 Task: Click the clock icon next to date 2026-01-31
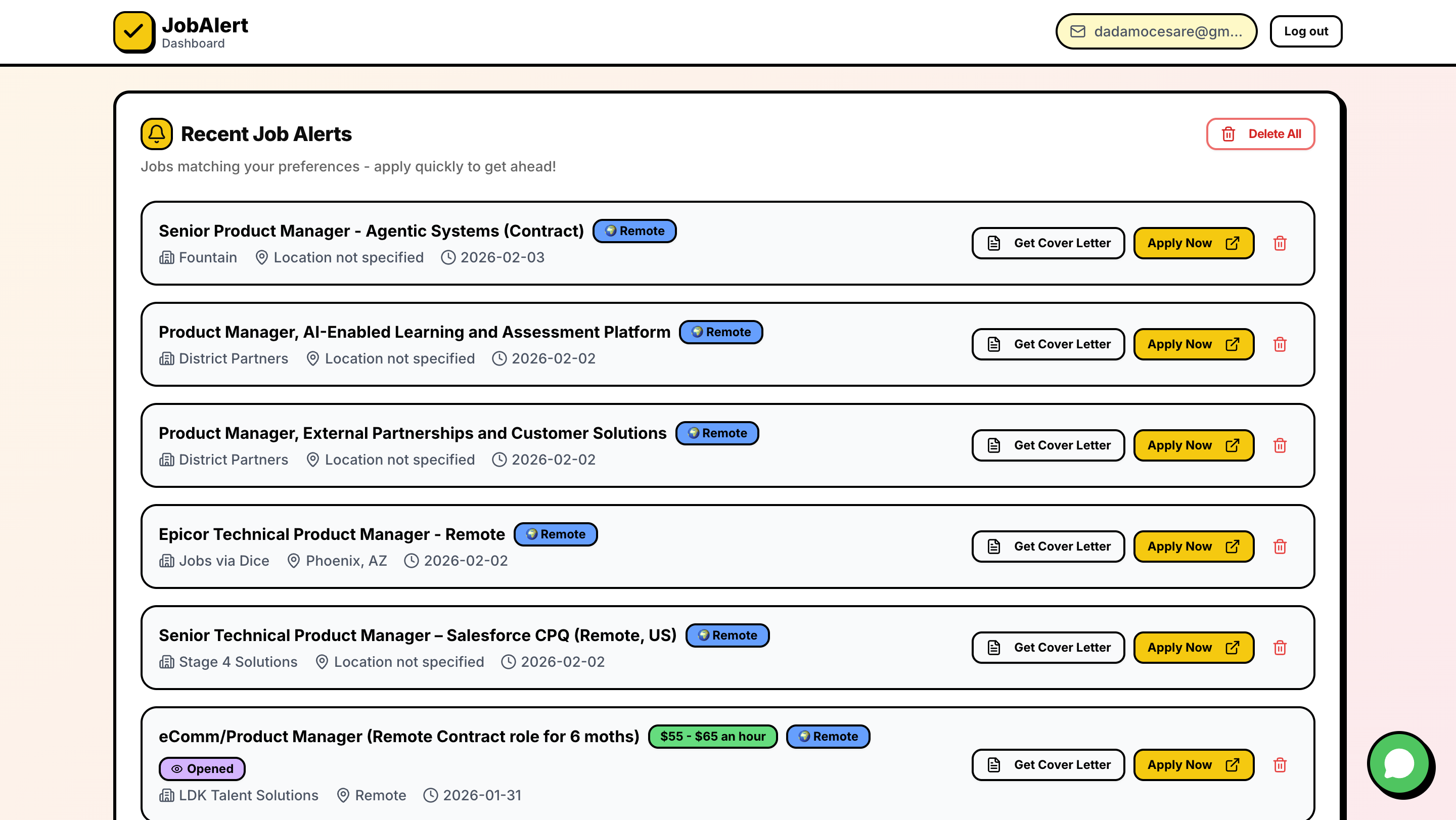click(x=430, y=795)
